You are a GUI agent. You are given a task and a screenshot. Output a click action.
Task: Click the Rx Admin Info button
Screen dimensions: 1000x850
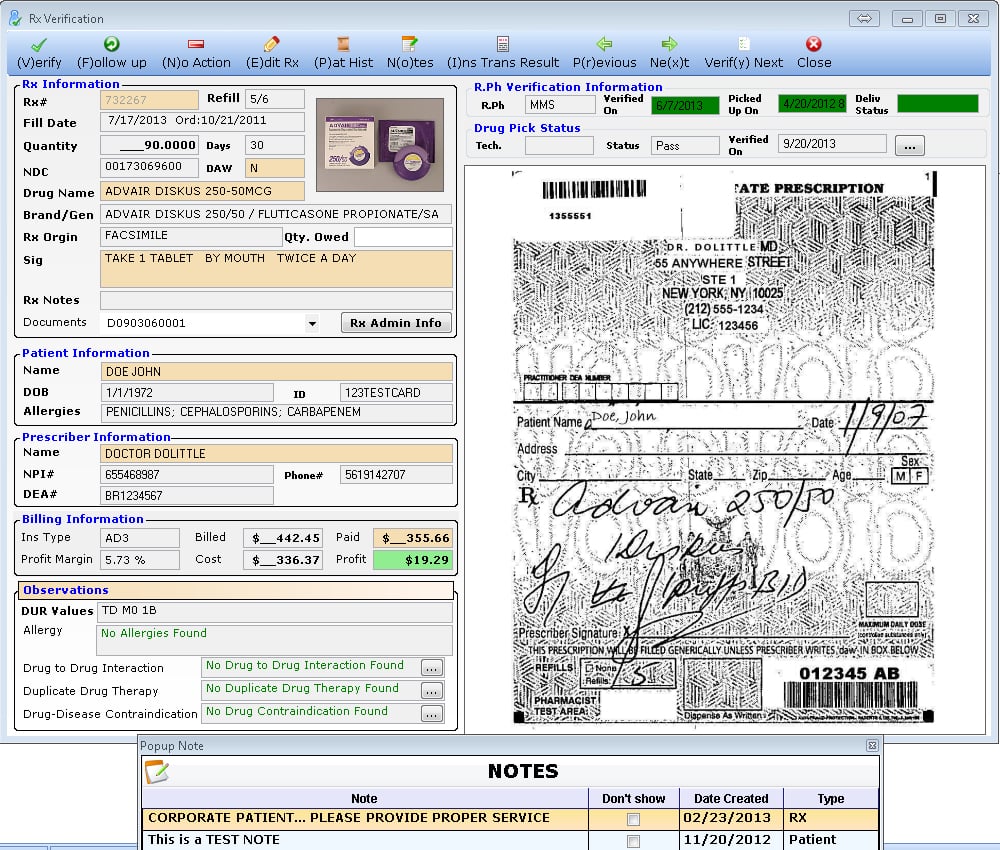click(x=396, y=323)
